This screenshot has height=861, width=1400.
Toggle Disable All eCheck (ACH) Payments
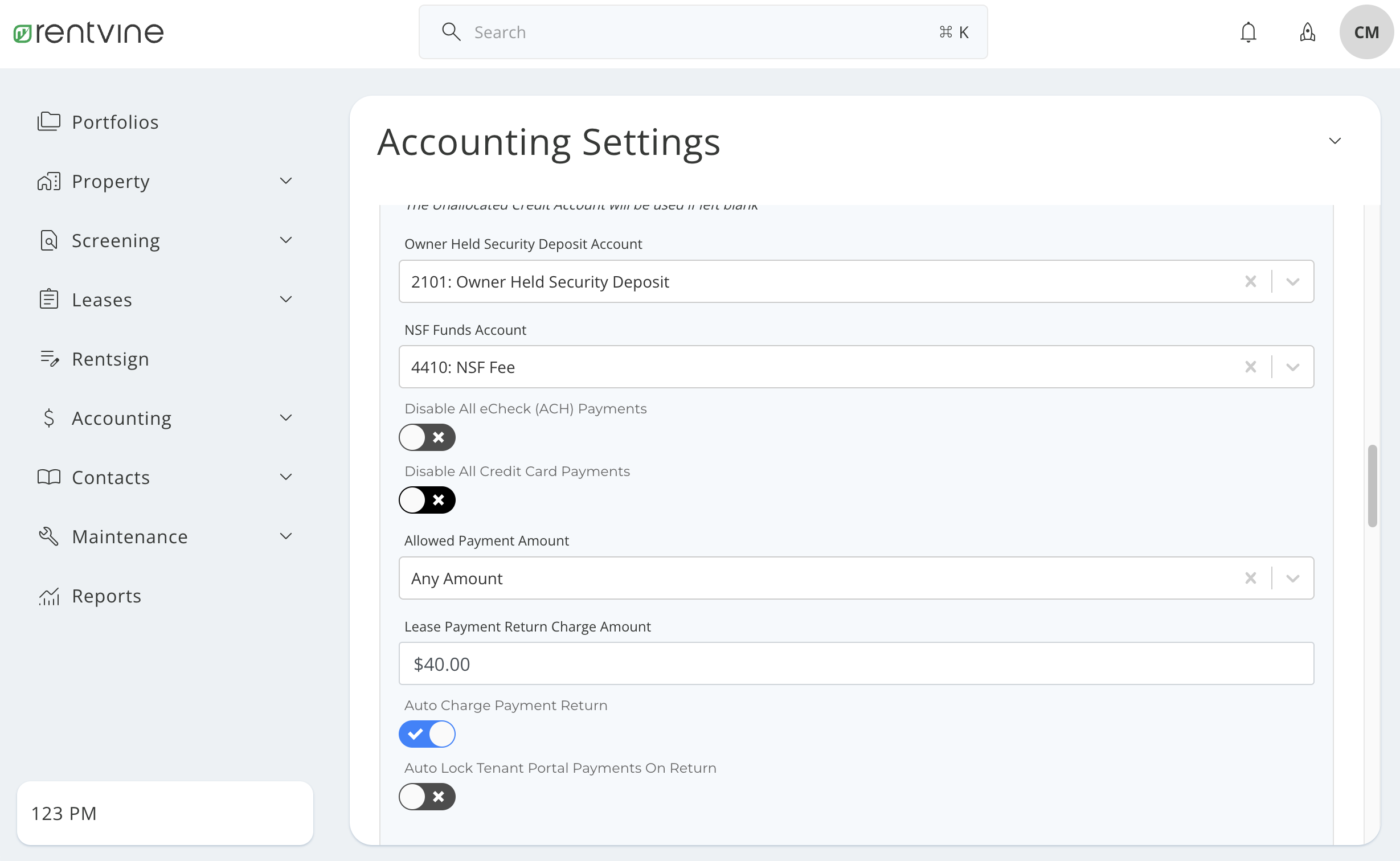click(x=427, y=437)
